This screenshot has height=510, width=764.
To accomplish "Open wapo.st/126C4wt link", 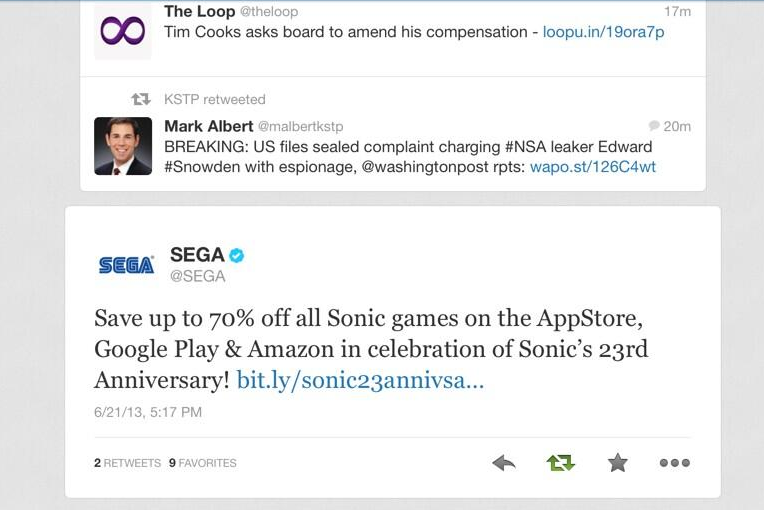I will click(x=592, y=167).
